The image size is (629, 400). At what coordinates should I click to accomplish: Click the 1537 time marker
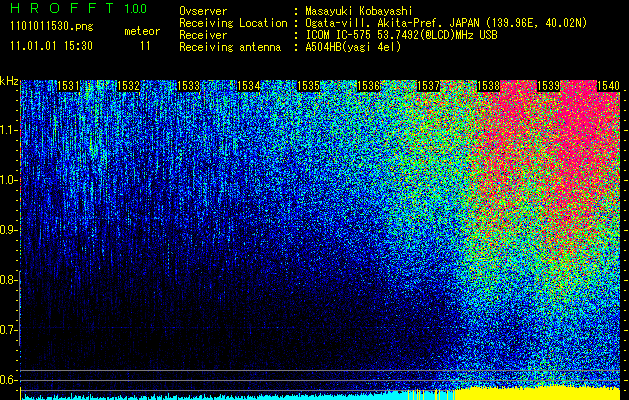428,86
